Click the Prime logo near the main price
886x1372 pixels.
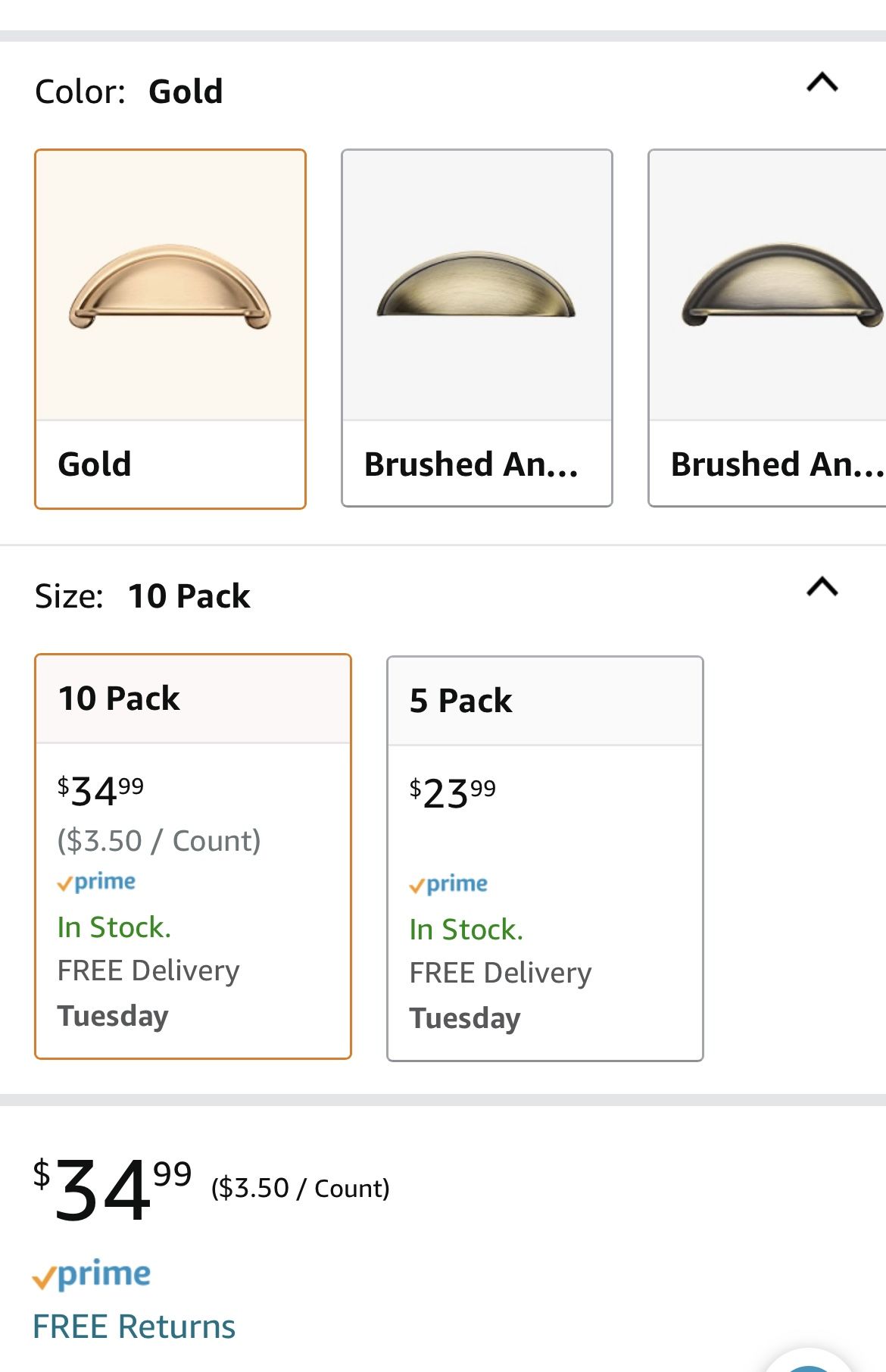pos(91,1274)
